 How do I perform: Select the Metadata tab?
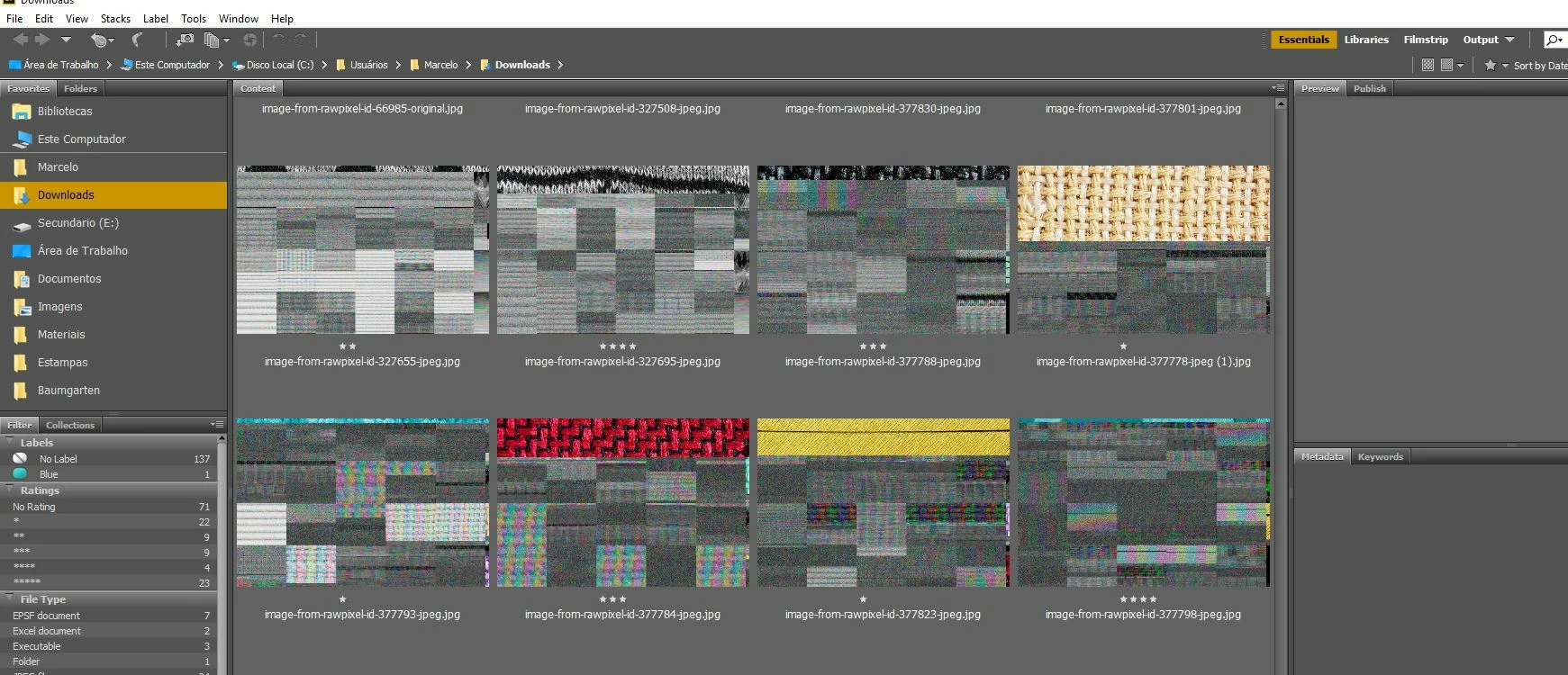(x=1322, y=456)
